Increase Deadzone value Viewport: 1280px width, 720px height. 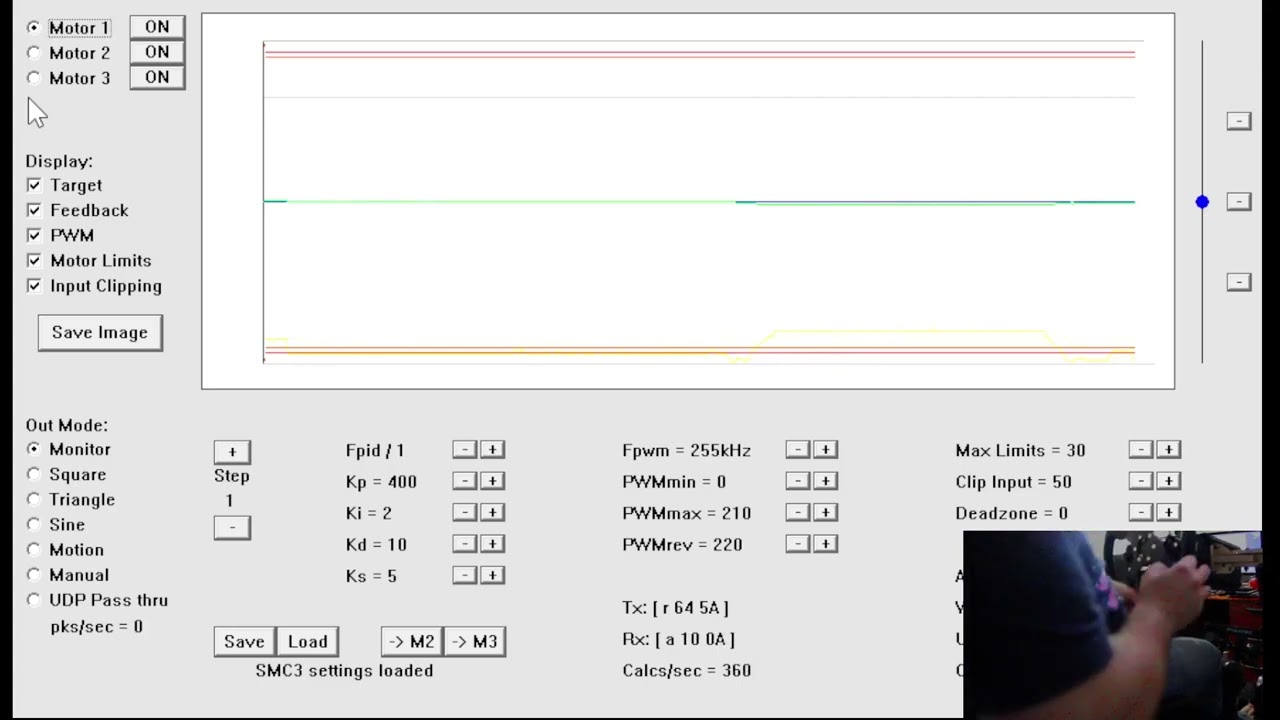[1168, 512]
